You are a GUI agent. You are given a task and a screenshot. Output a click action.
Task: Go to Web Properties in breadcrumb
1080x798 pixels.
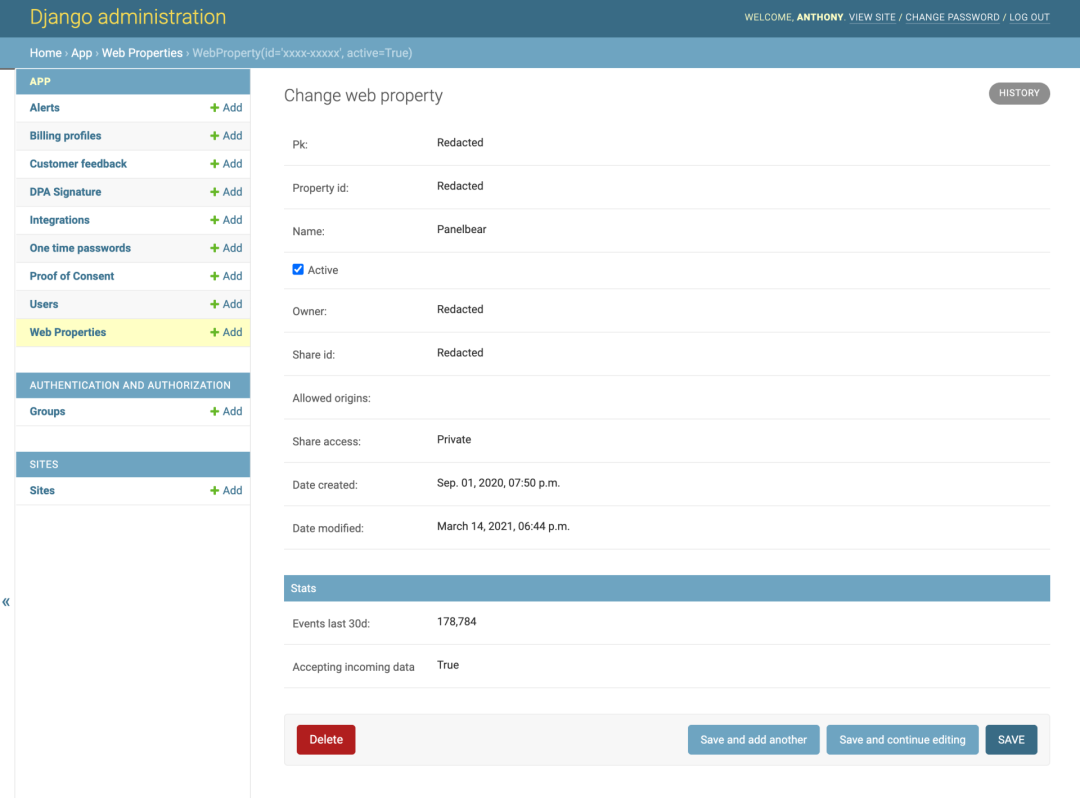tap(142, 53)
